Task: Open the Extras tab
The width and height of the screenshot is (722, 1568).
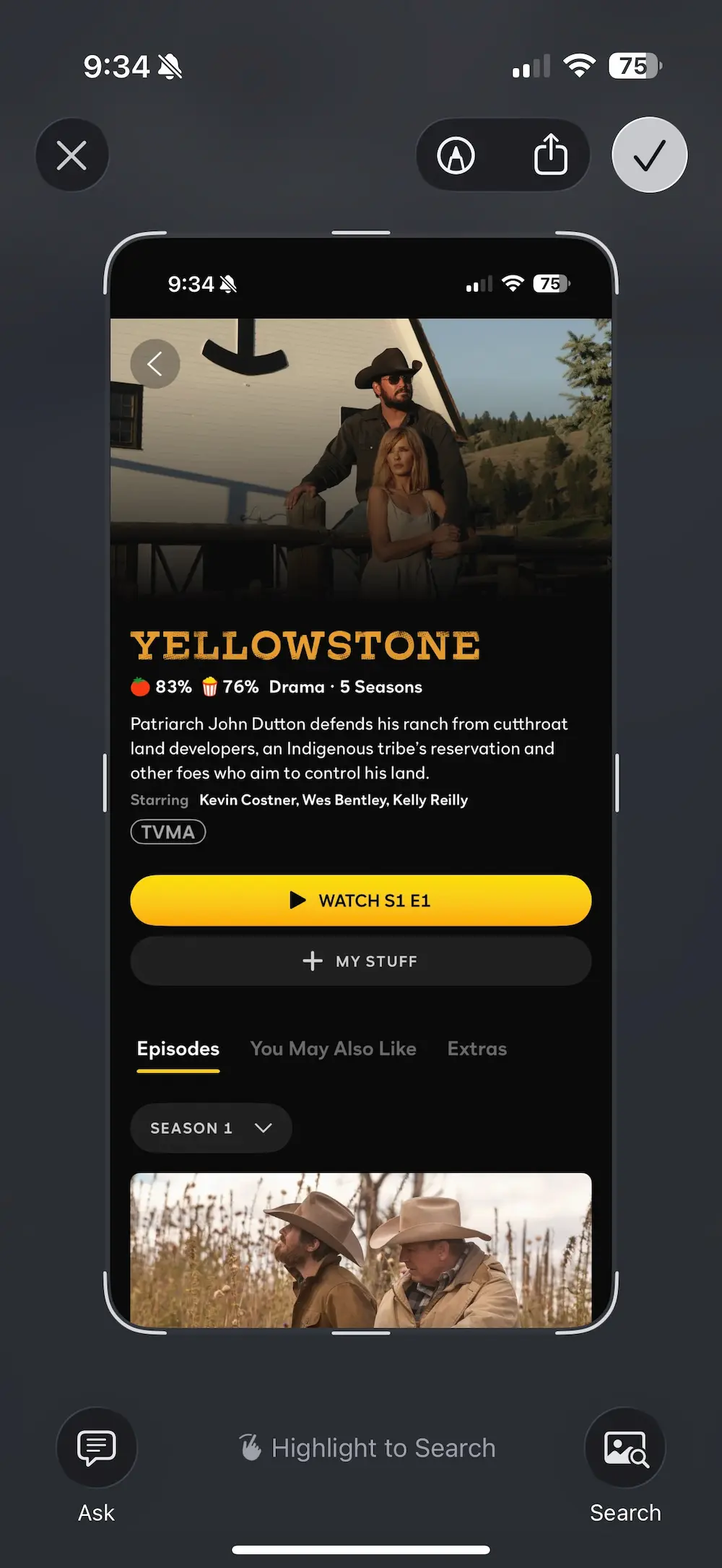Action: pos(477,1049)
